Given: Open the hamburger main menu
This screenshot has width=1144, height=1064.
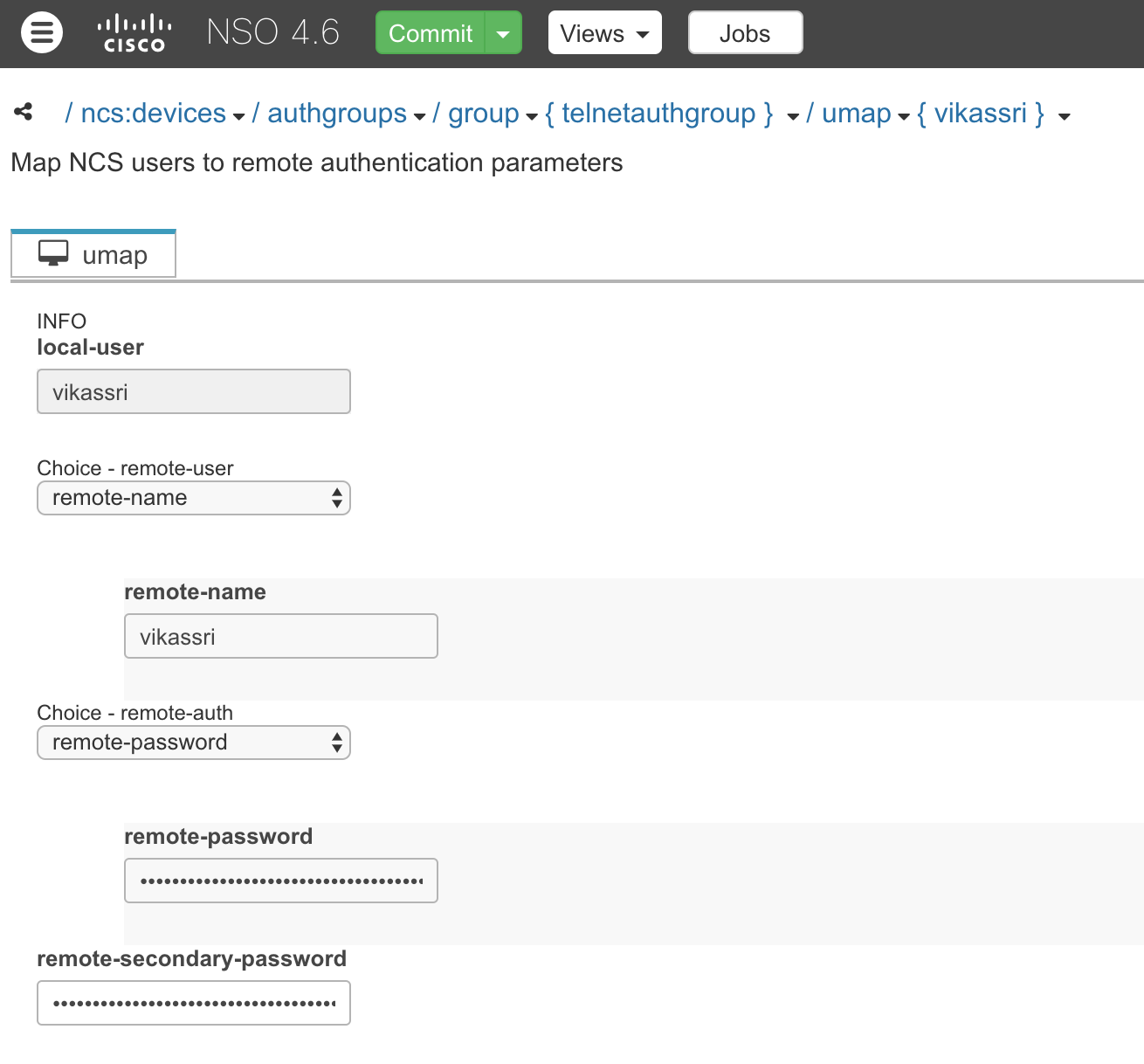Looking at the screenshot, I should [42, 33].
